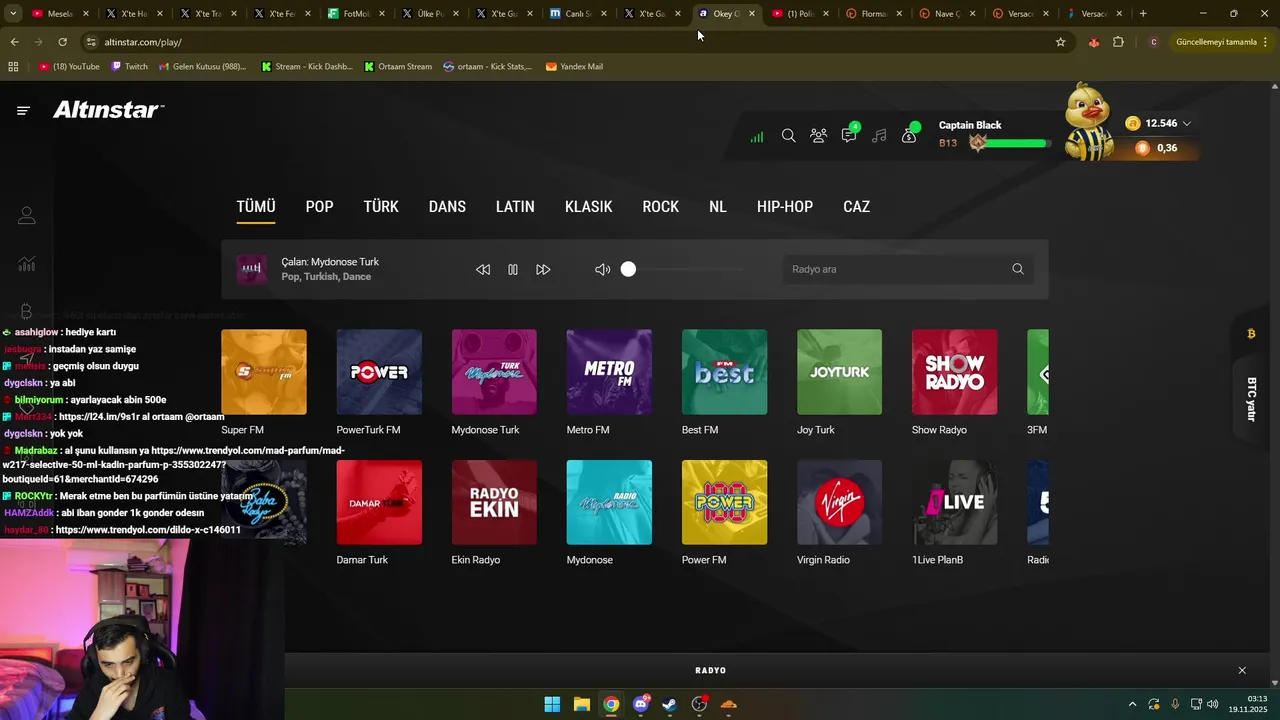Viewport: 1280px width, 720px height.
Task: Open the friends group icon
Action: click(x=819, y=136)
